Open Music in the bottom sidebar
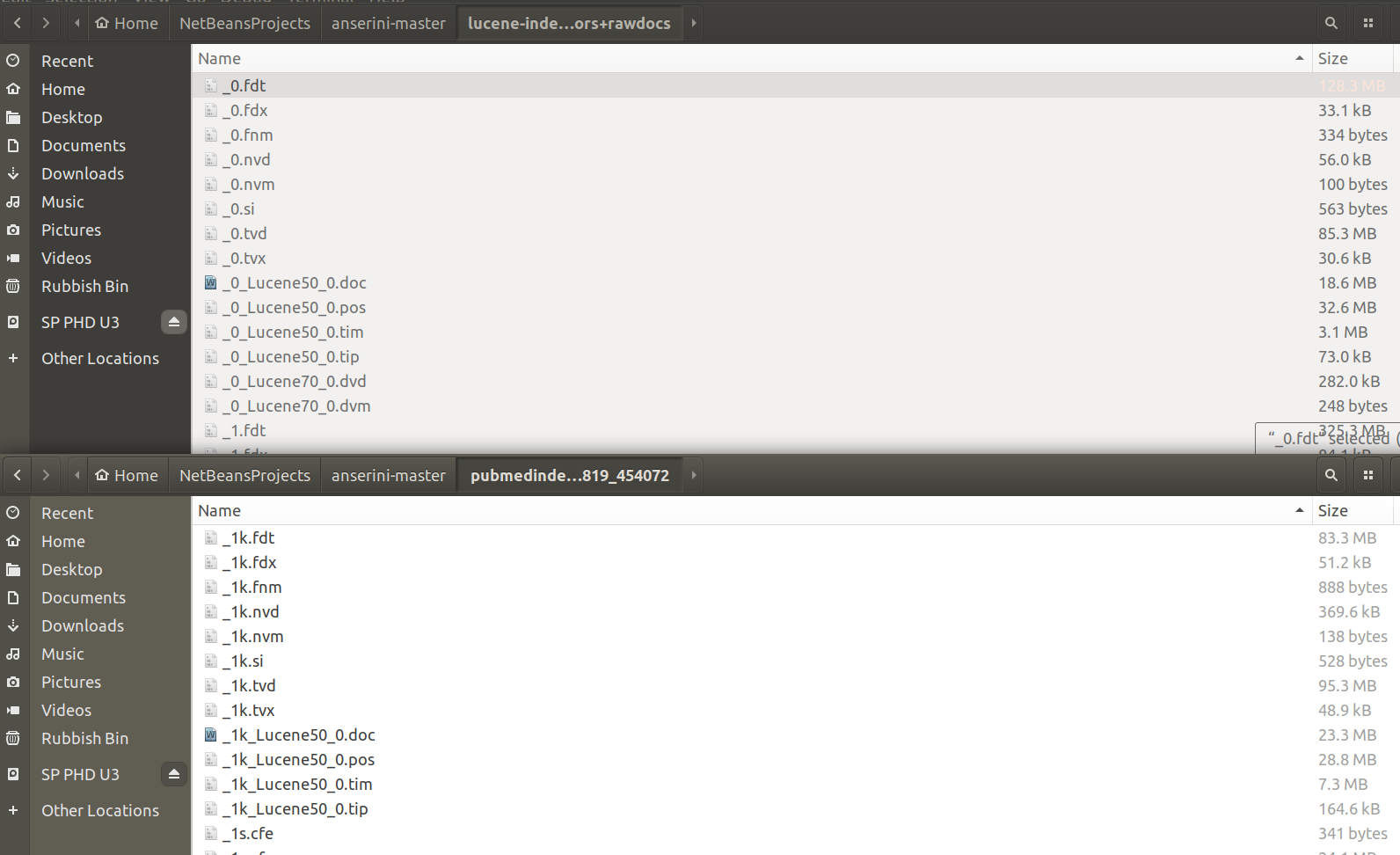Screen dimensions: 1400x855 pyautogui.click(x=95, y=654)
